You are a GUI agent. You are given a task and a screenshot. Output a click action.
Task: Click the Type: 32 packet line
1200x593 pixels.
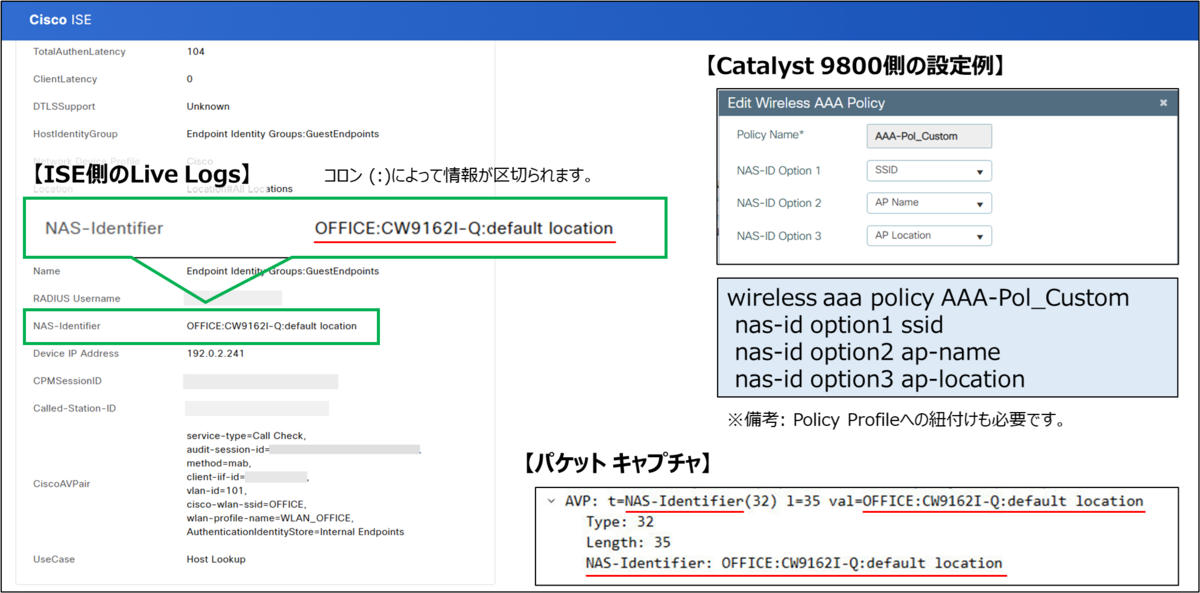coord(621,522)
